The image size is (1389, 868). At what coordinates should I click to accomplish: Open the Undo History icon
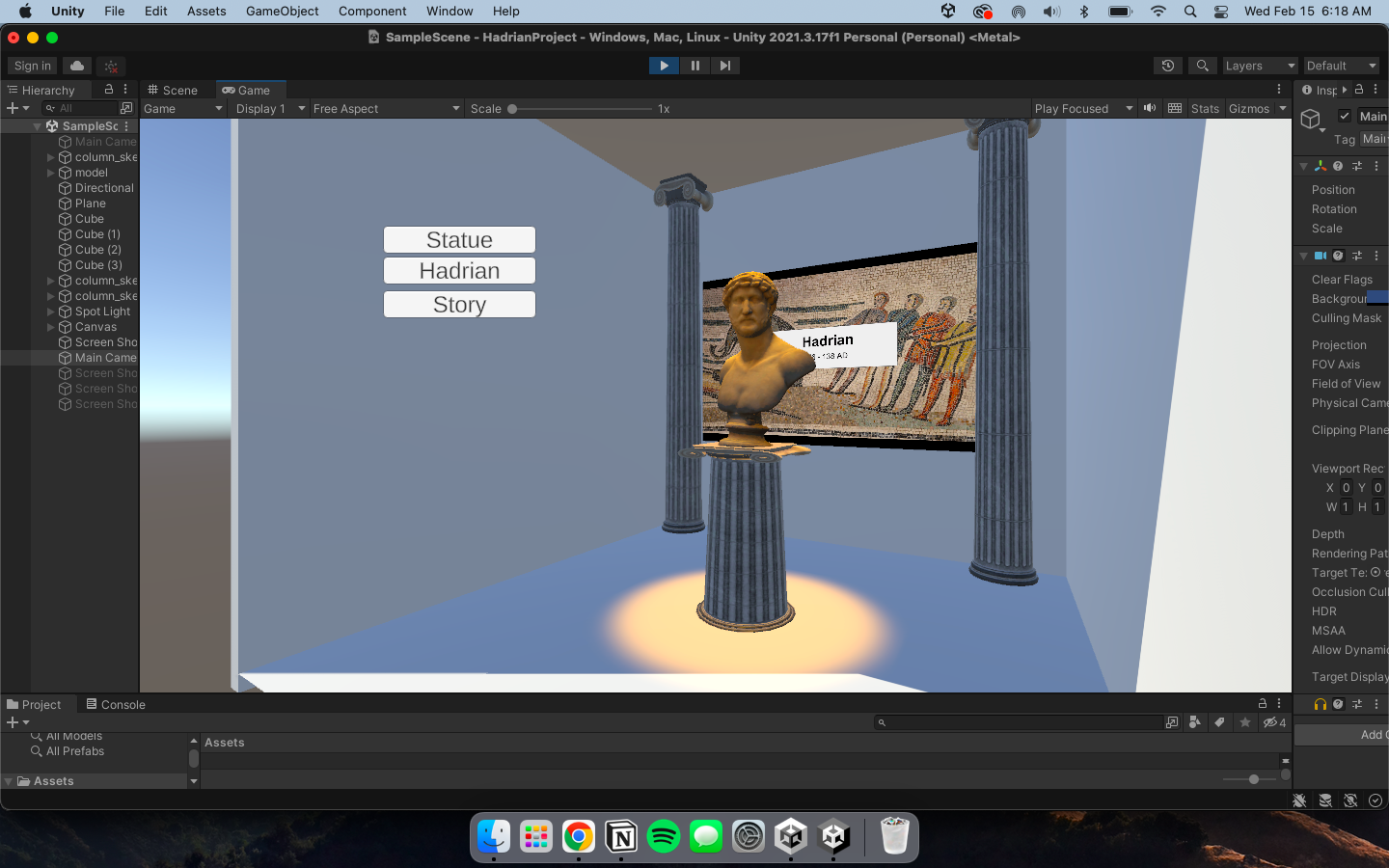point(1168,66)
